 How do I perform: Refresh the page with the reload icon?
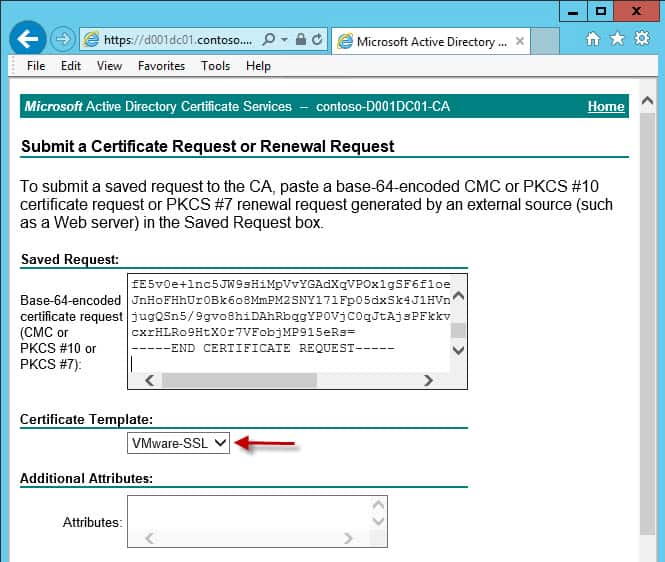point(317,40)
